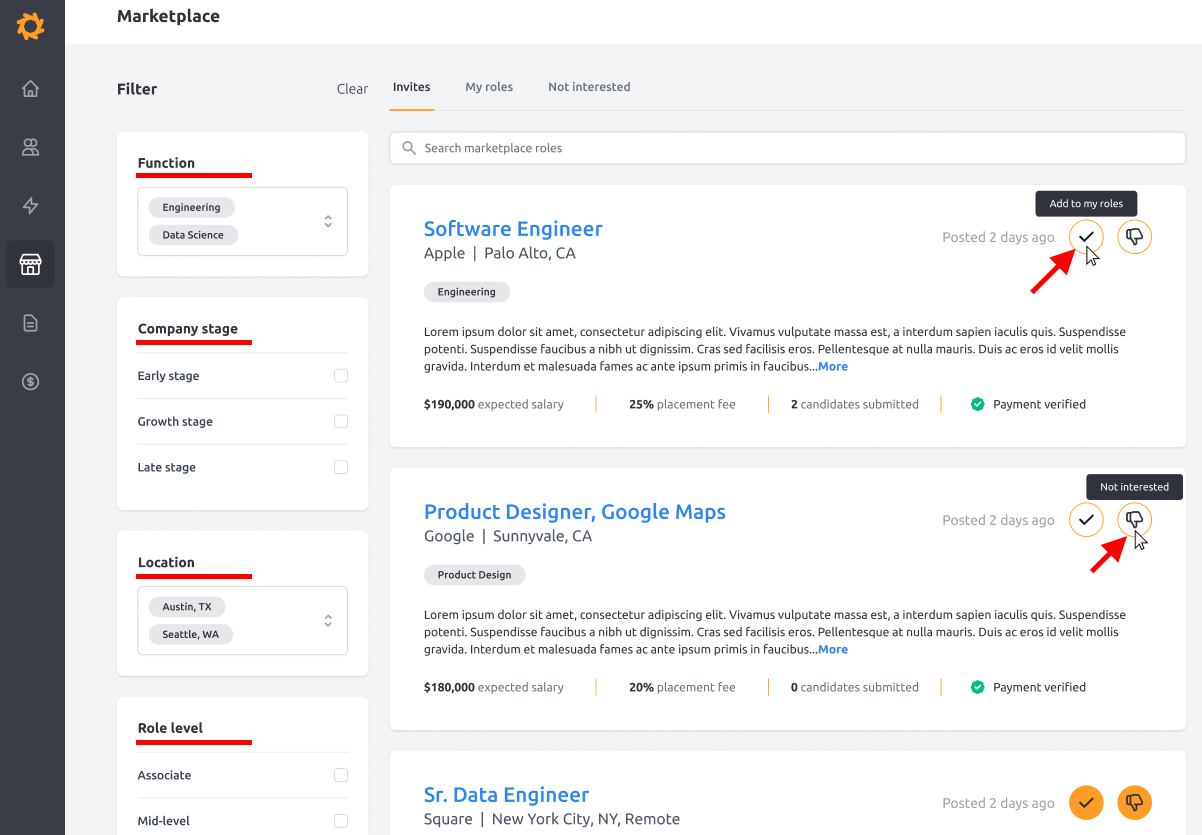The height and width of the screenshot is (835, 1202).
Task: Enable the Early stage checkbox
Action: (x=341, y=376)
